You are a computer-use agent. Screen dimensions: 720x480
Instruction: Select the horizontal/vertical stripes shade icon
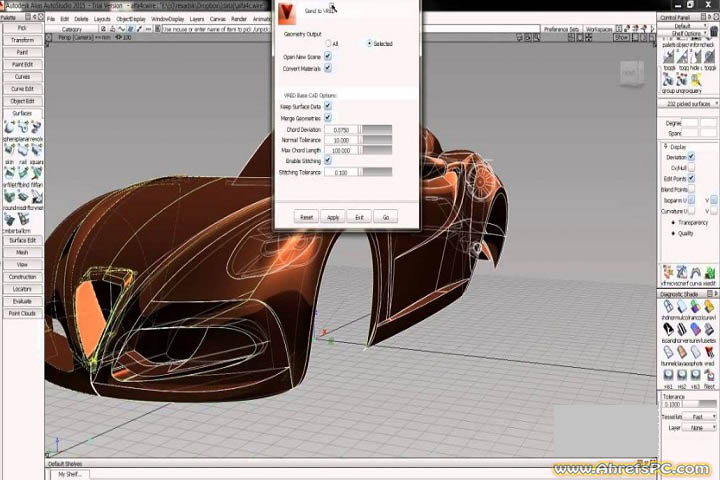coord(682,329)
